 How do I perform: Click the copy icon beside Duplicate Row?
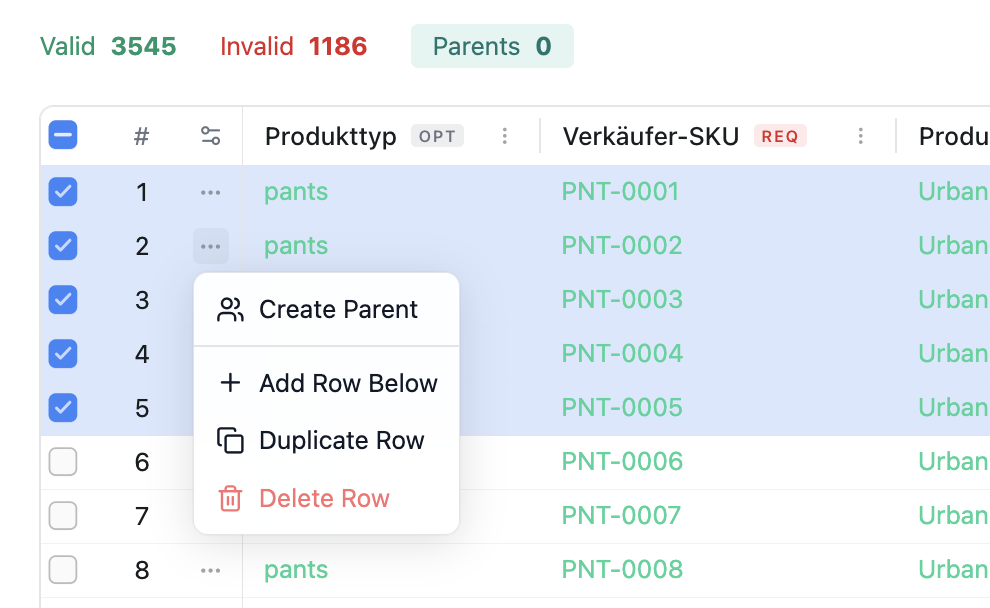tap(231, 440)
